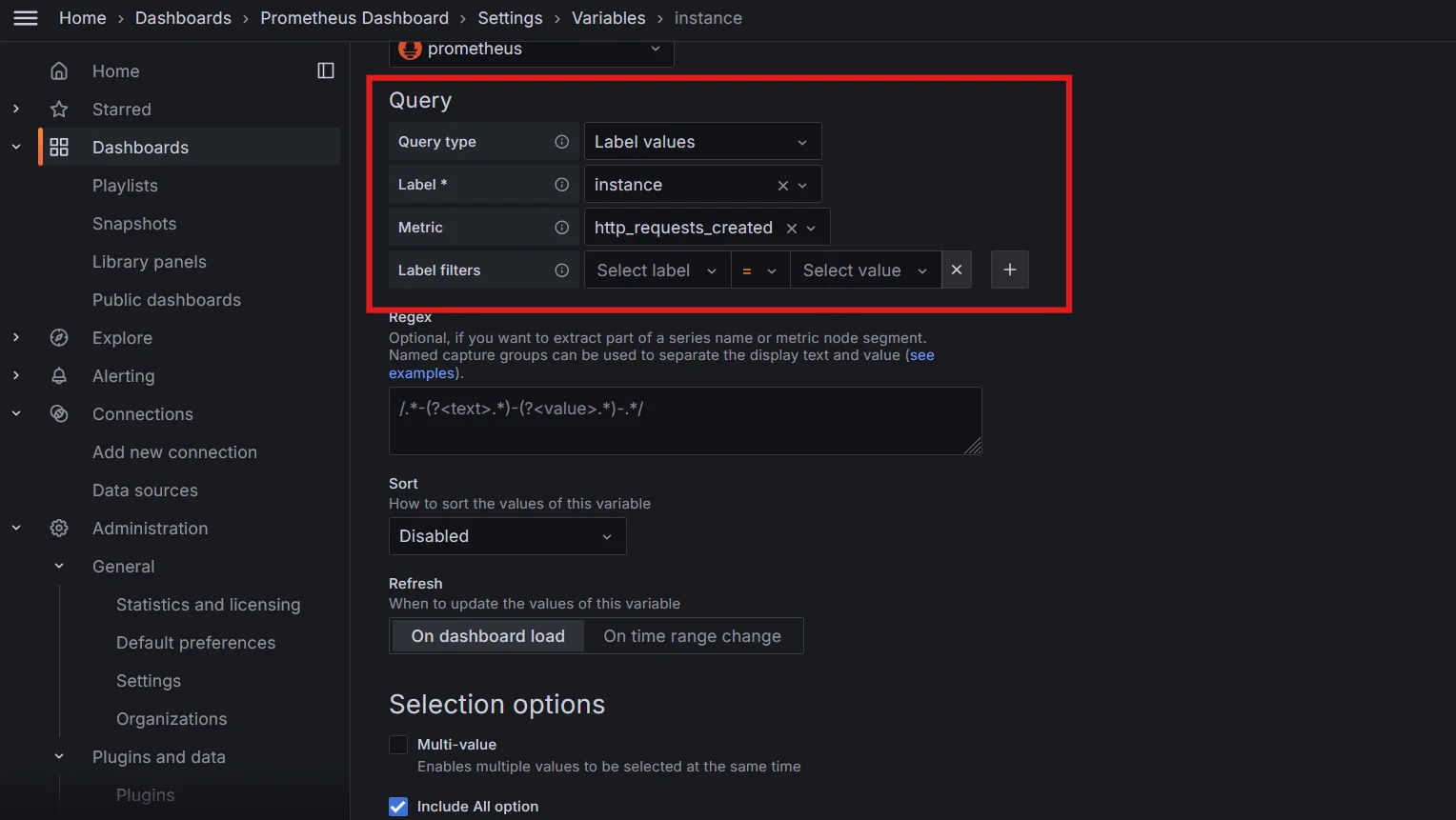The image size is (1456, 820).
Task: Open Library panels in sidebar
Action: tap(150, 262)
